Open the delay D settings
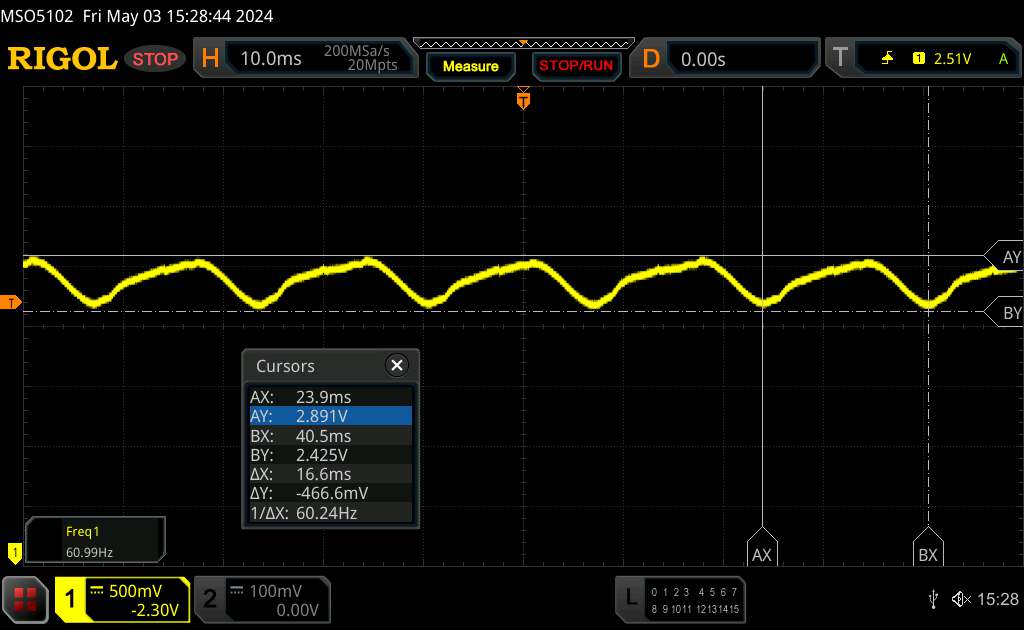1024x630 pixels. pyautogui.click(x=651, y=59)
